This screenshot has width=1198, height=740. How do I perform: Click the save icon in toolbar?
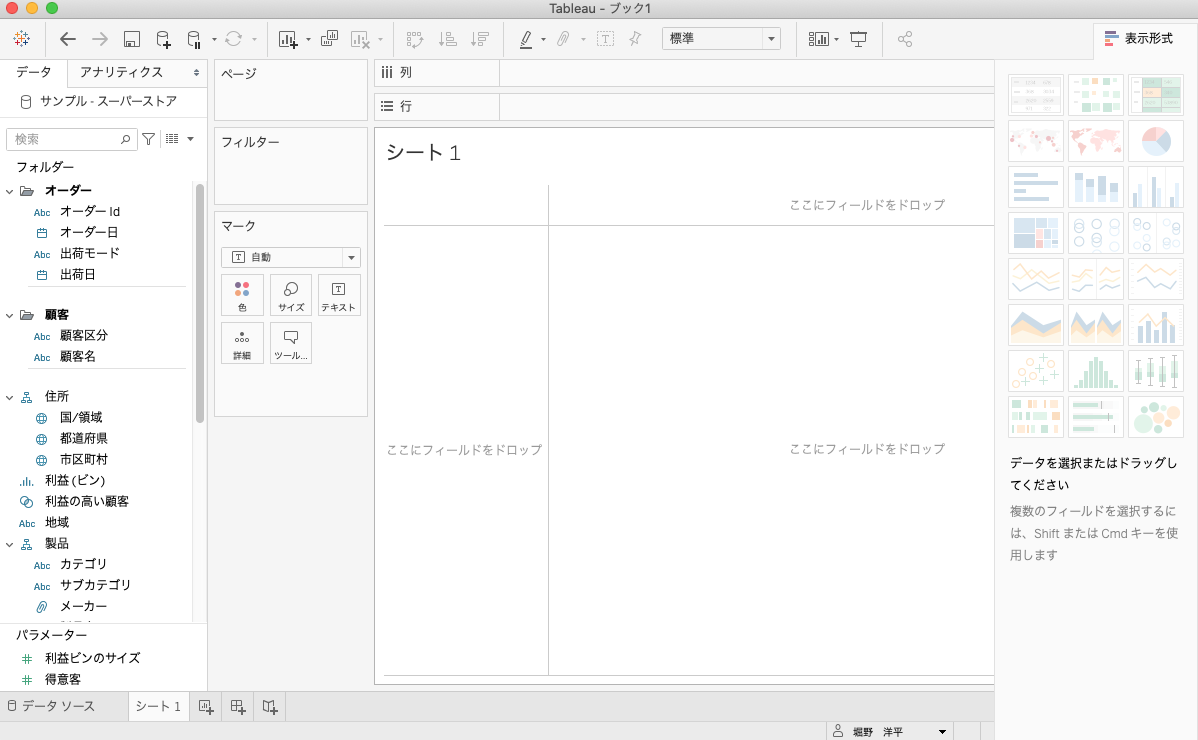click(x=131, y=39)
